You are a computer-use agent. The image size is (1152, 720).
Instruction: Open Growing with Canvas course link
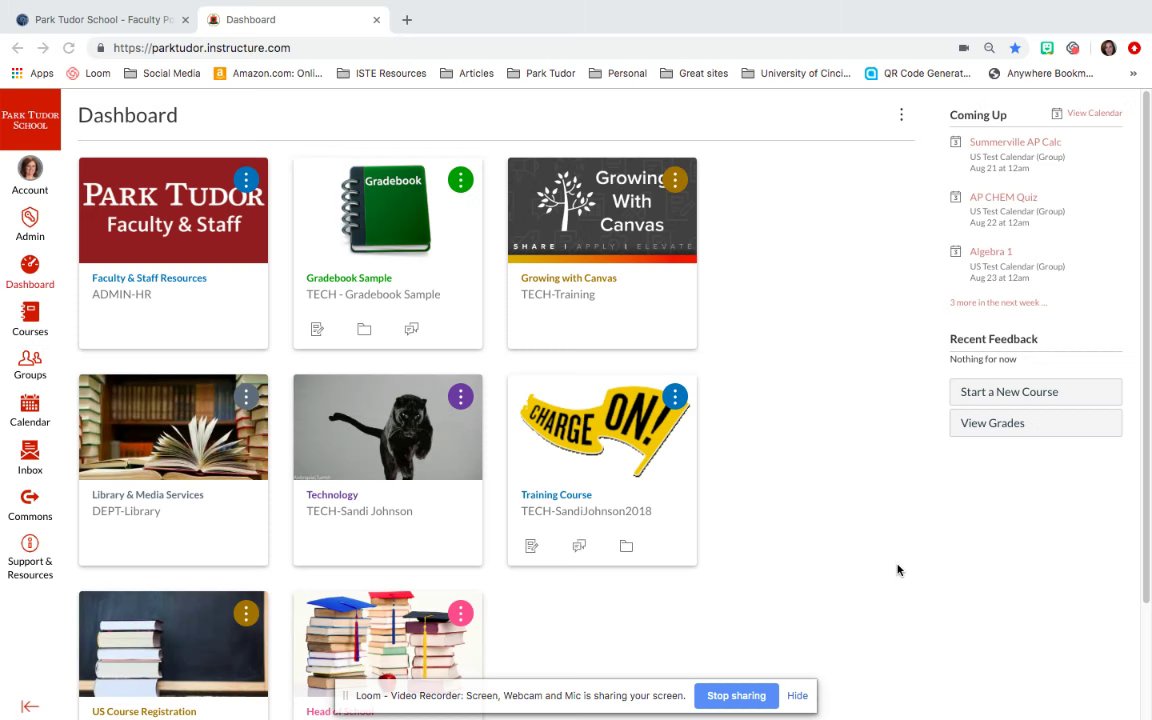[569, 278]
